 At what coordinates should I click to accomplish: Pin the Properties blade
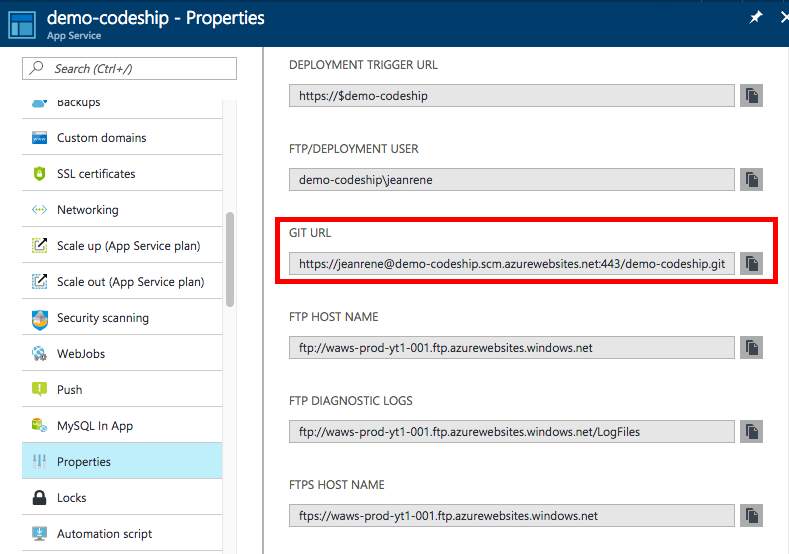[756, 17]
